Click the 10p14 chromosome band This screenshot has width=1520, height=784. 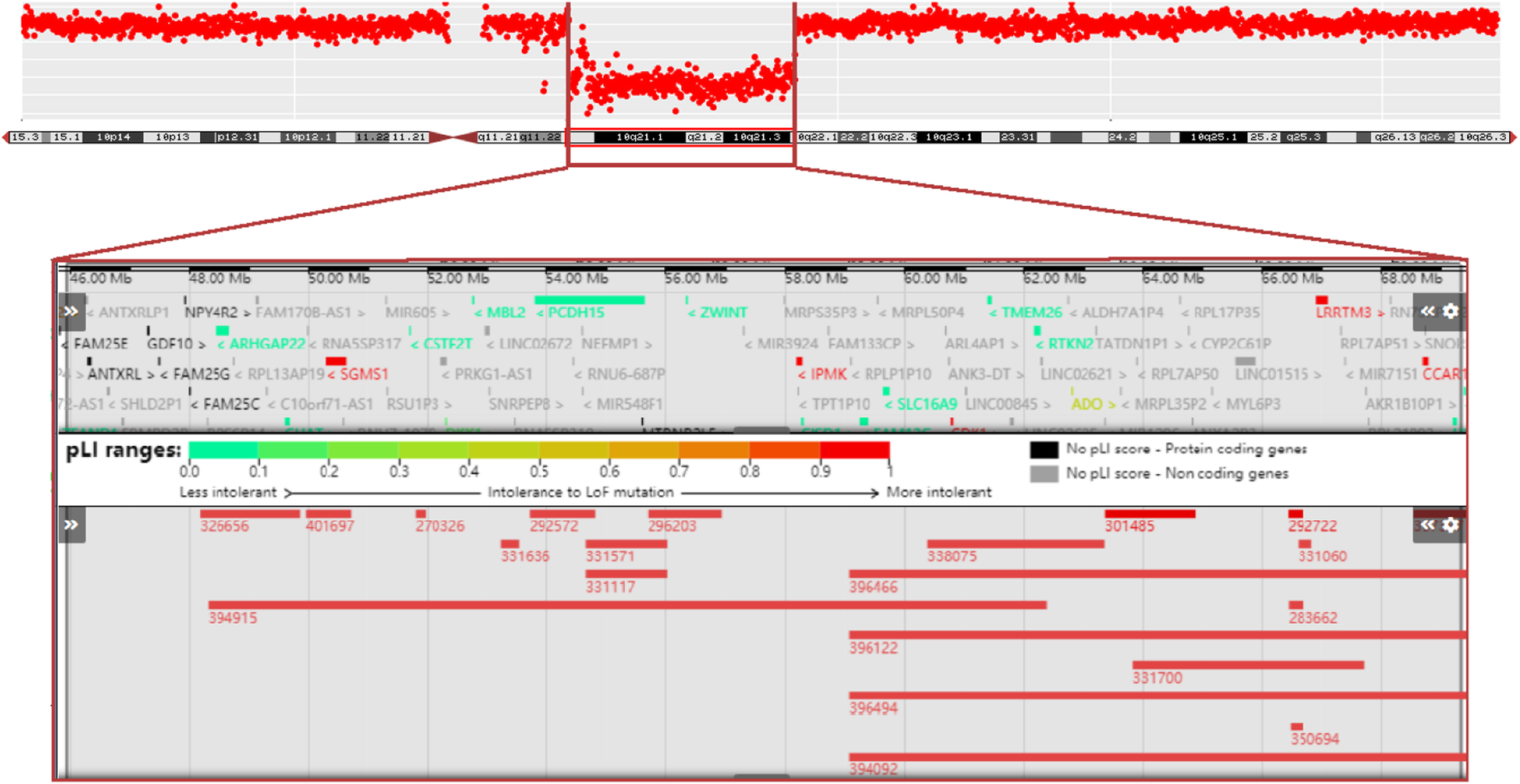[113, 137]
